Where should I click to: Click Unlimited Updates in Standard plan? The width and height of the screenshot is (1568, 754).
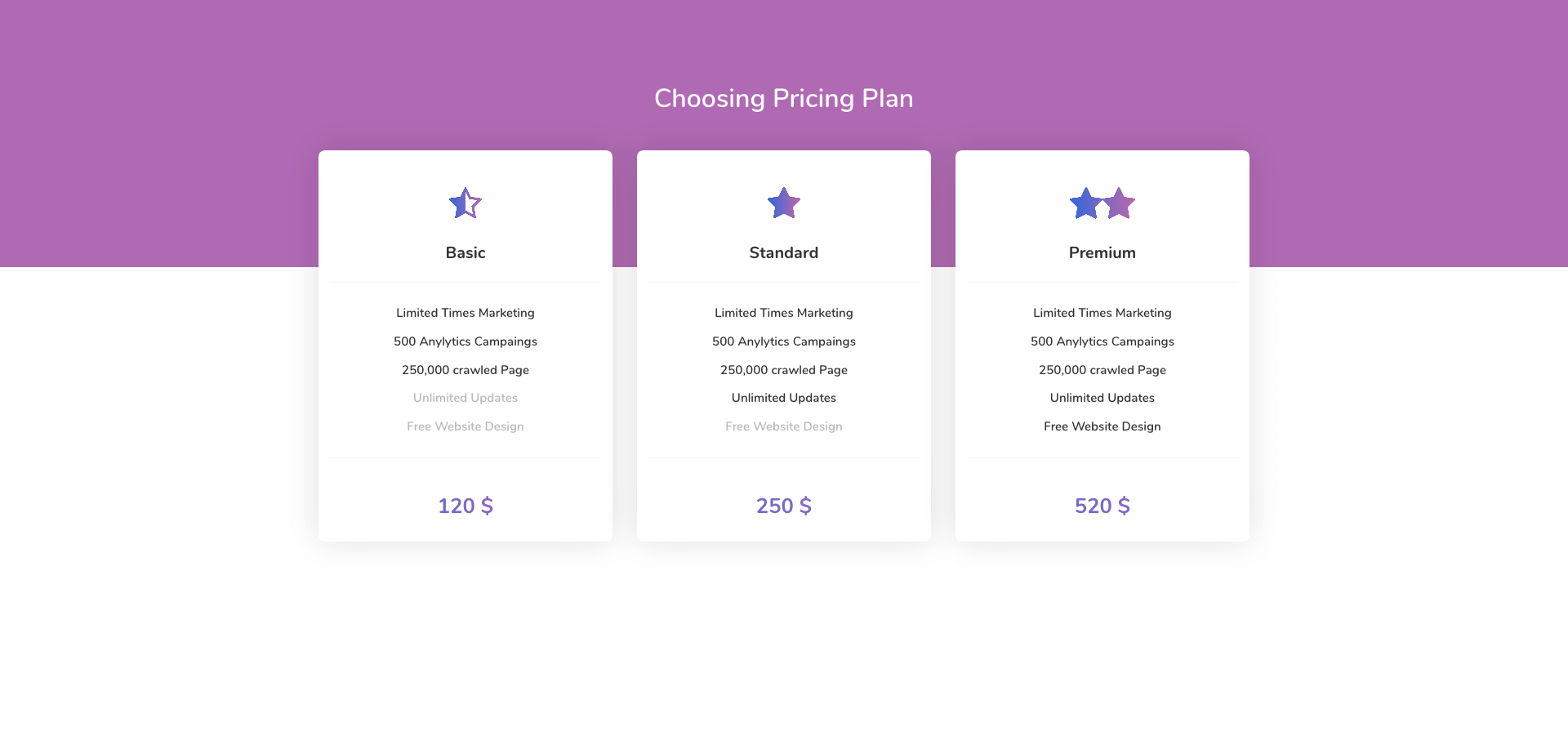[x=784, y=398]
